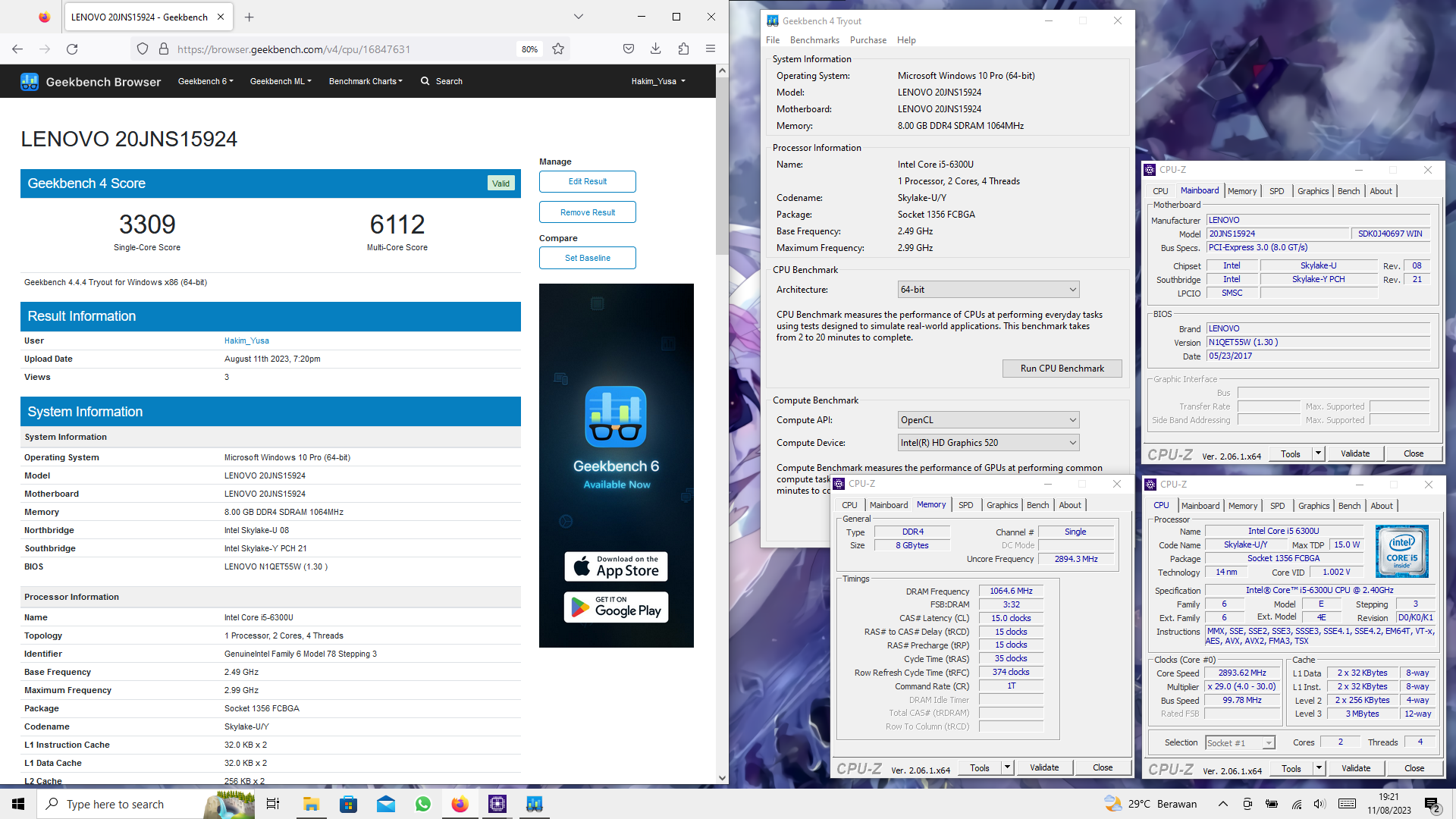Click the browser page vertical scrollbar
The height and width of the screenshot is (819, 1456).
[722, 165]
